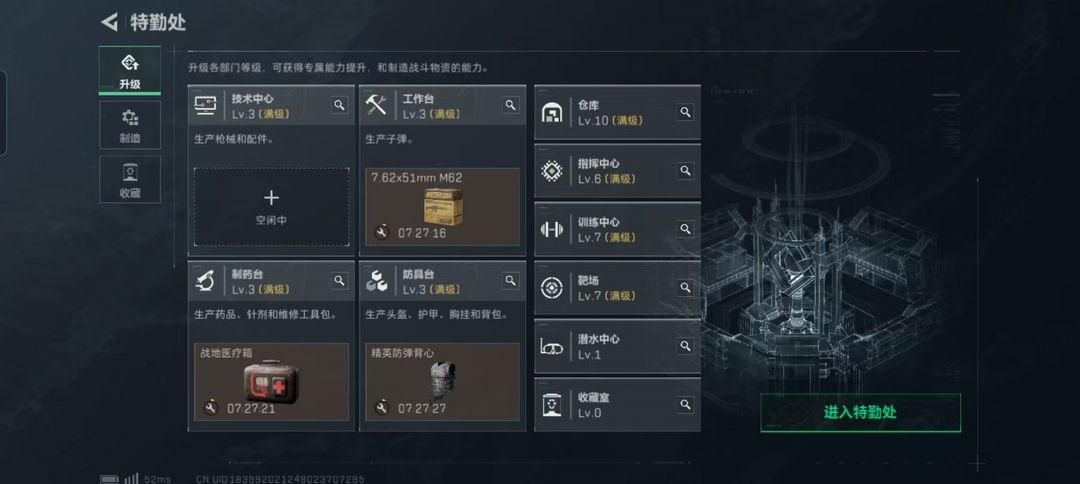1080x484 pixels.
Task: Switch to the 升级 tab
Action: pyautogui.click(x=129, y=71)
